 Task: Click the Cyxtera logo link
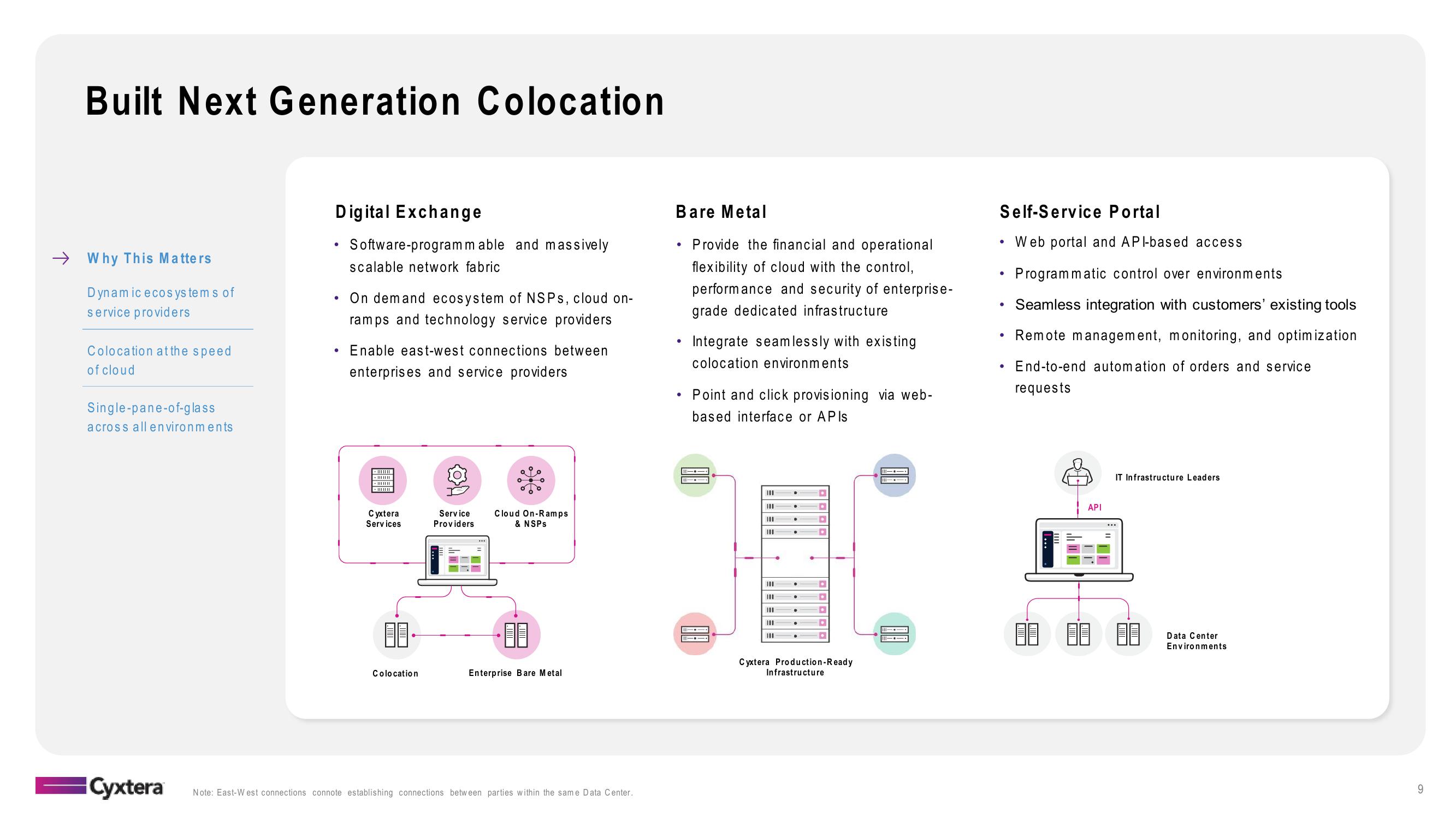100,786
